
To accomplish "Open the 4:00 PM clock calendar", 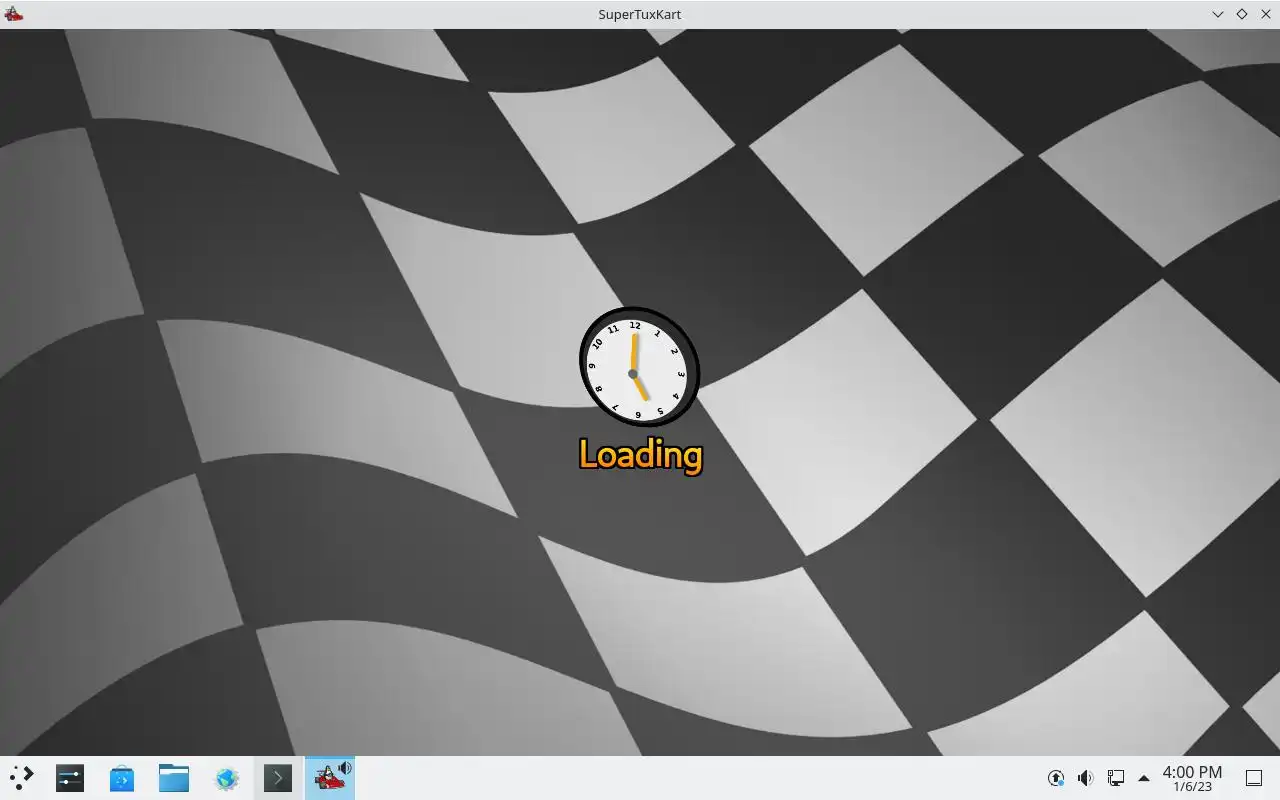I will 1192,778.
